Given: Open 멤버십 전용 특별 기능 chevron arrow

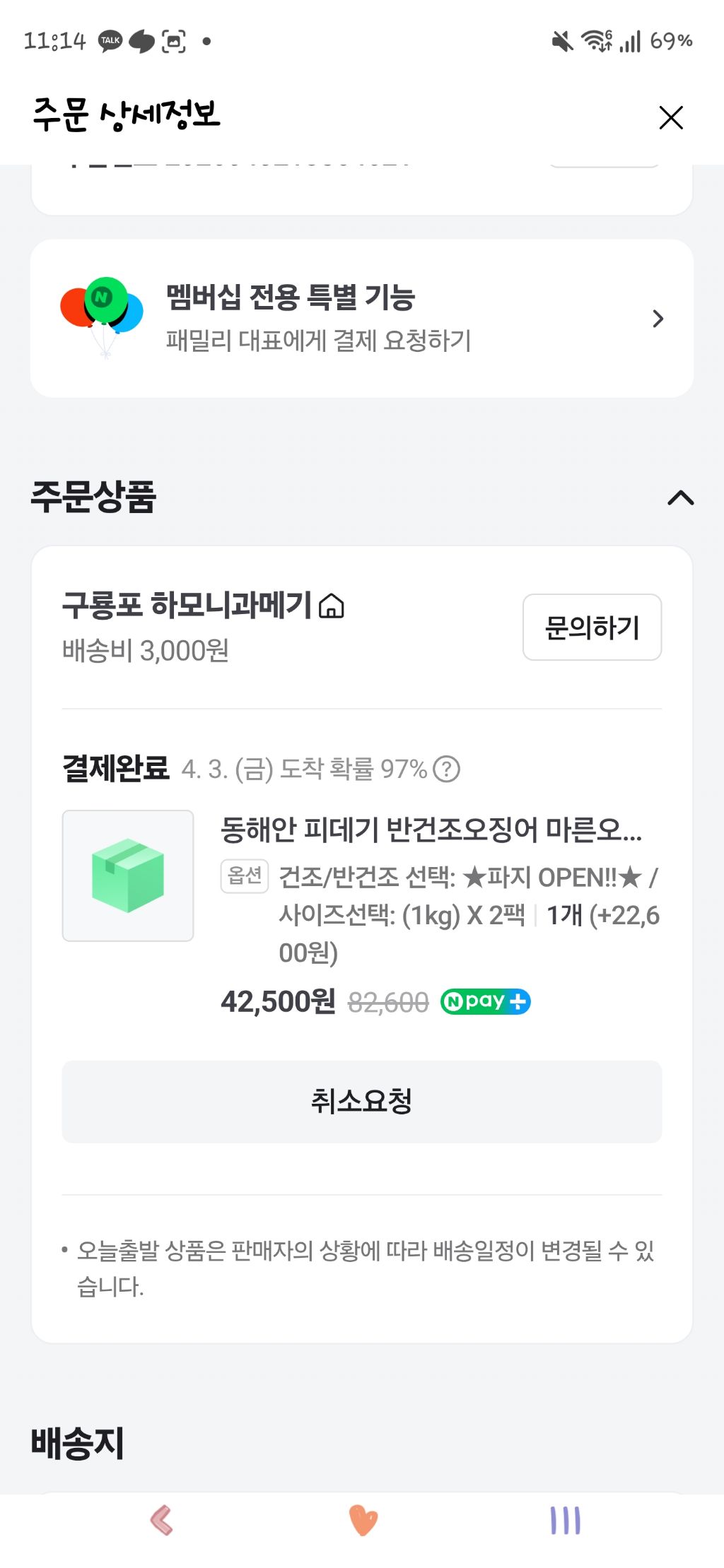Looking at the screenshot, I should coord(658,319).
